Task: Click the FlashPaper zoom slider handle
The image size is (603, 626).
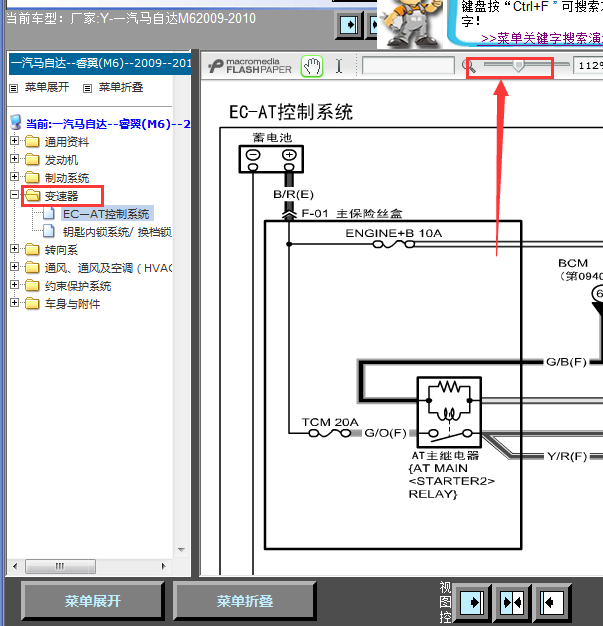Action: click(518, 66)
